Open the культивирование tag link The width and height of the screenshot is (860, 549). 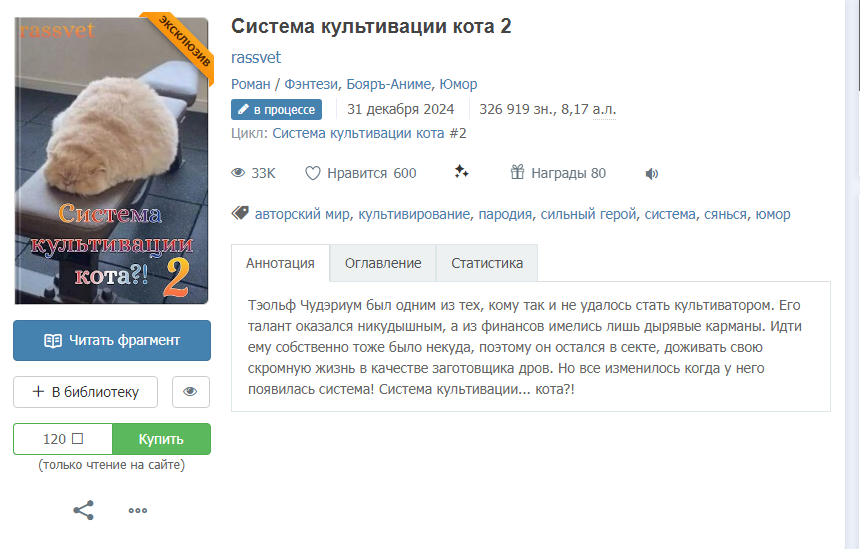click(x=414, y=214)
